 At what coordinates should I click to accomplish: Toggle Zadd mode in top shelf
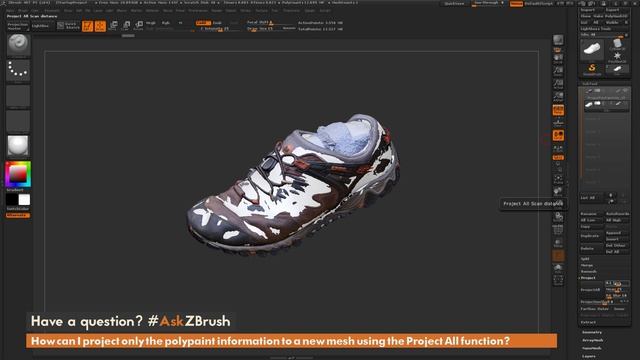pos(203,23)
